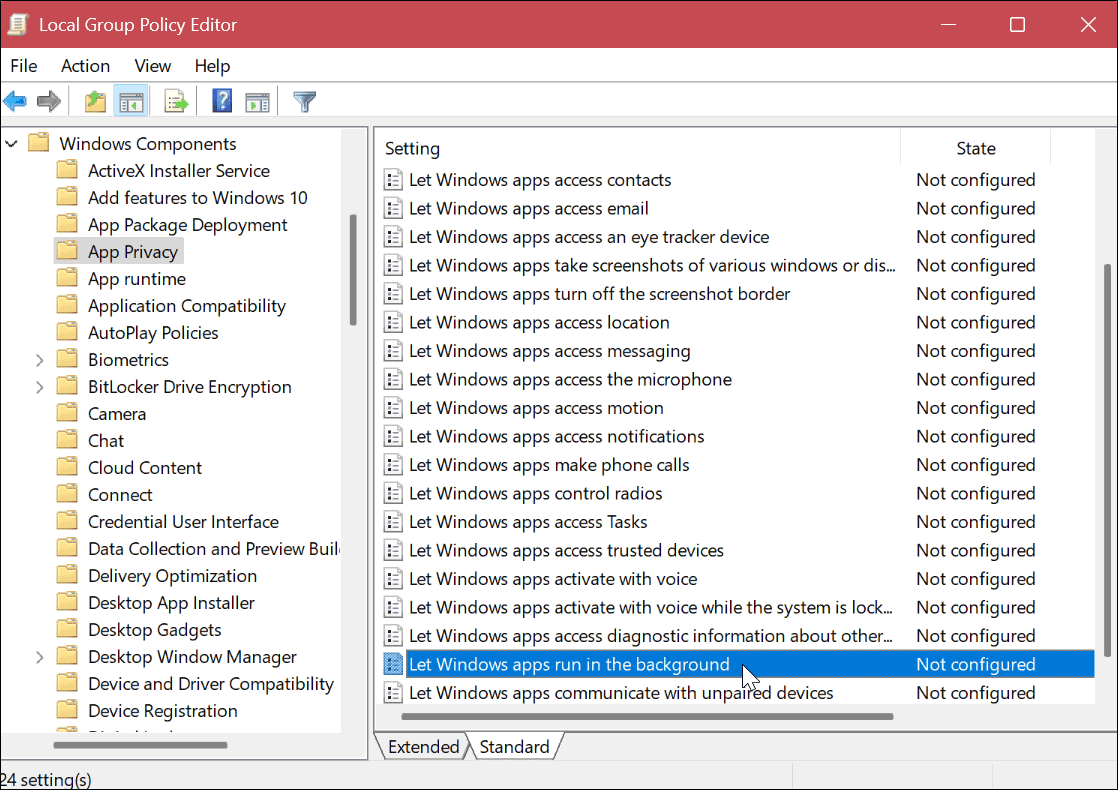Select Let Windows apps access messaging
The width and height of the screenshot is (1118, 790).
coord(550,351)
